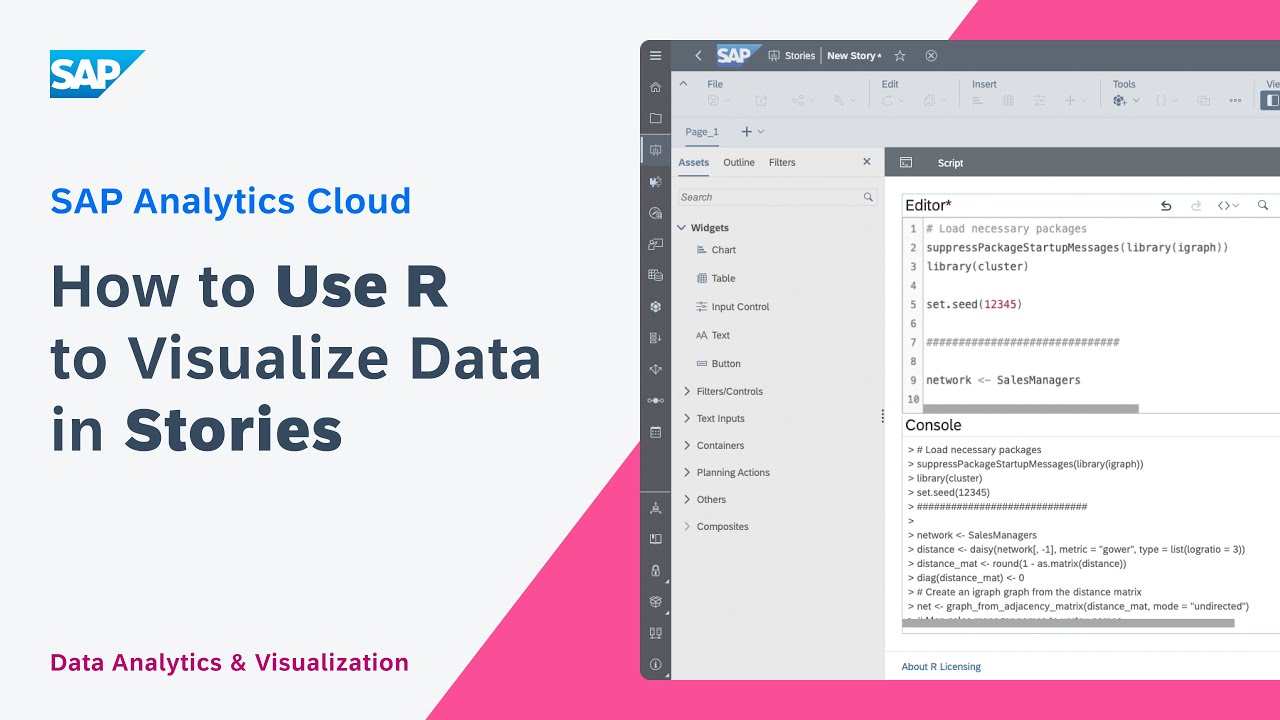Open the Info icon at sidebar bottom
This screenshot has width=1280, height=720.
655,664
